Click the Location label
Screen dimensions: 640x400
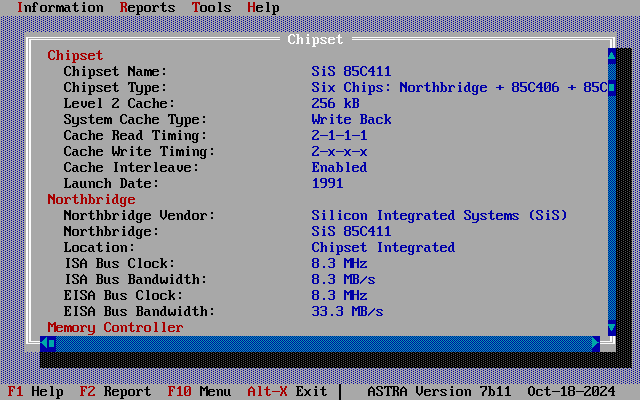[99, 247]
